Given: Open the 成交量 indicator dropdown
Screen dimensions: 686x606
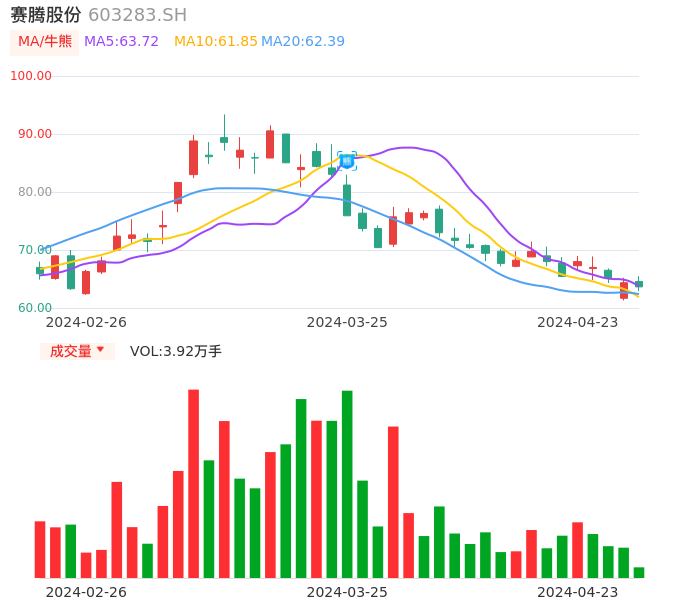Looking at the screenshot, I should pos(77,351).
